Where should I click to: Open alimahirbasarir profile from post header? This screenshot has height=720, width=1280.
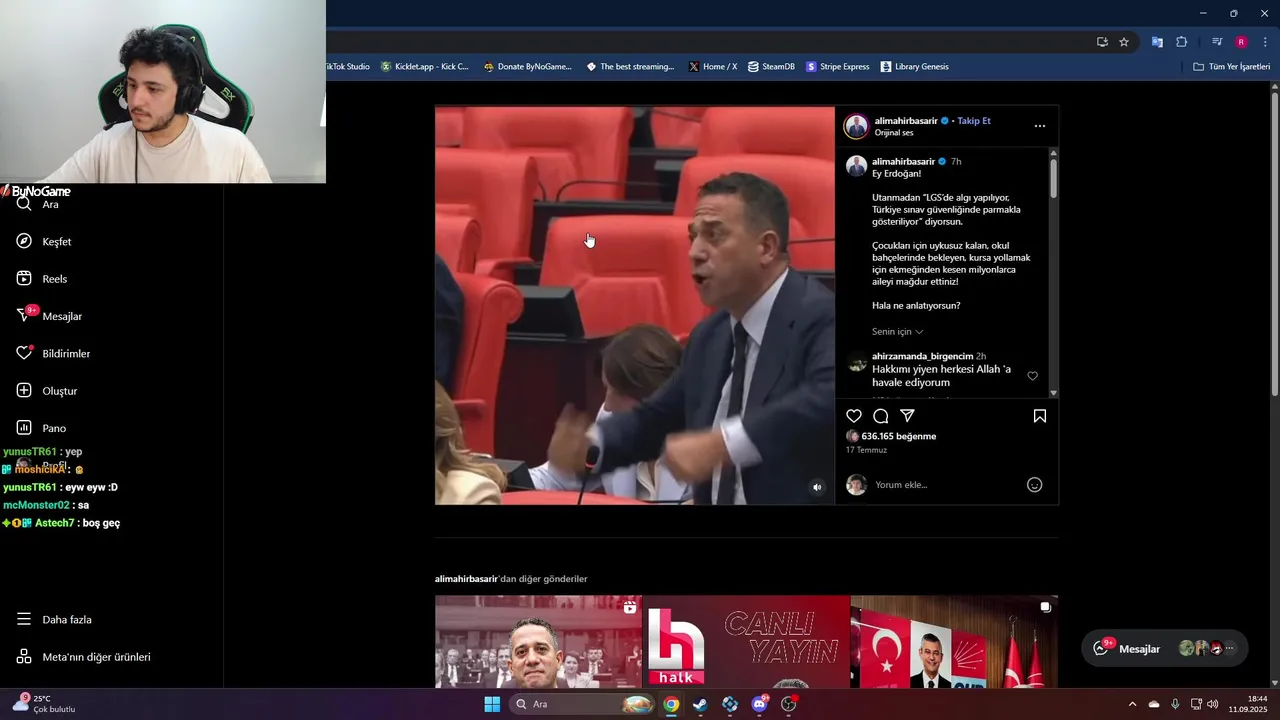906,121
